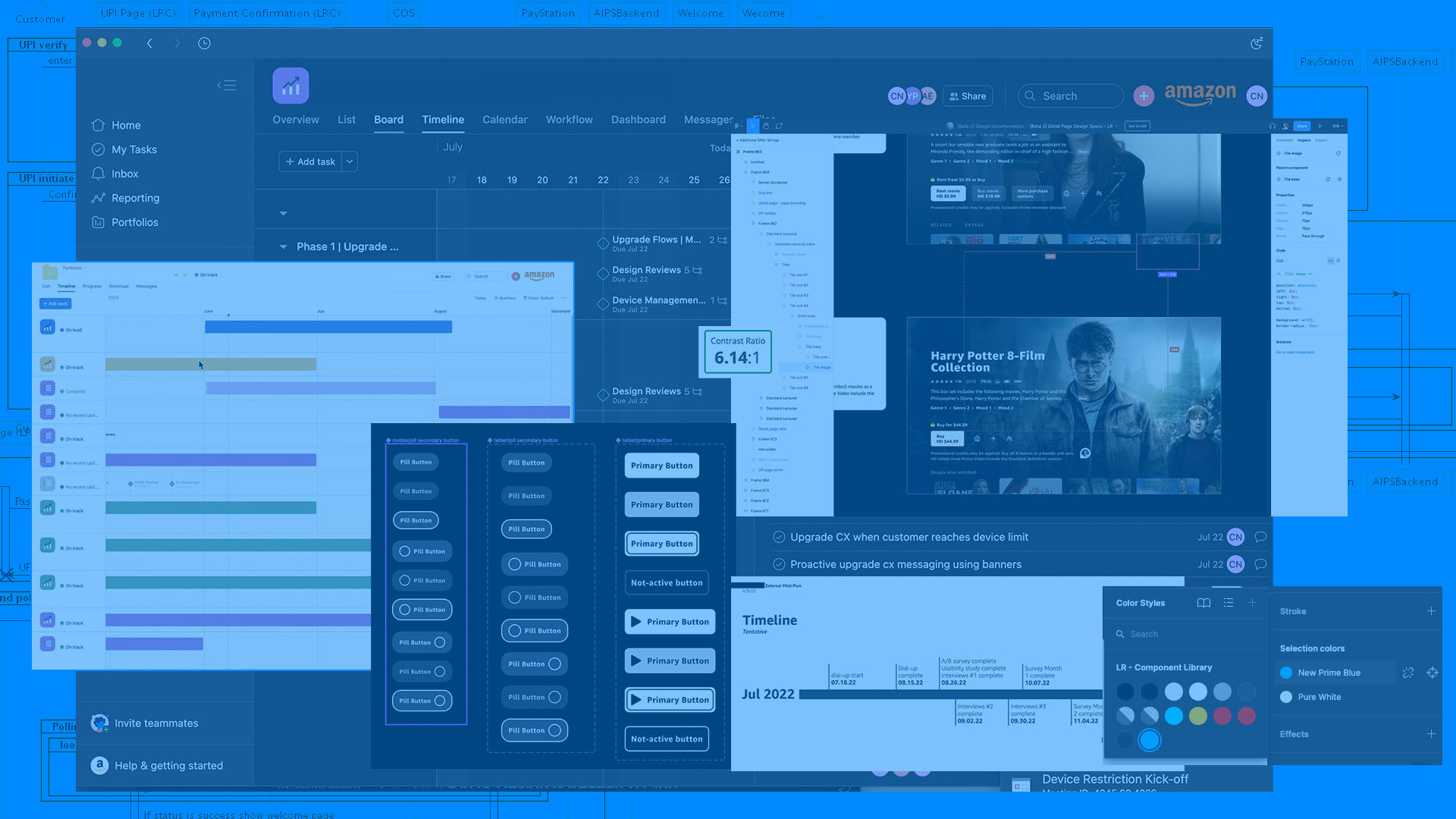Open the Upgrade Flows | M... timeline task
1456x819 pixels.
pos(657,240)
